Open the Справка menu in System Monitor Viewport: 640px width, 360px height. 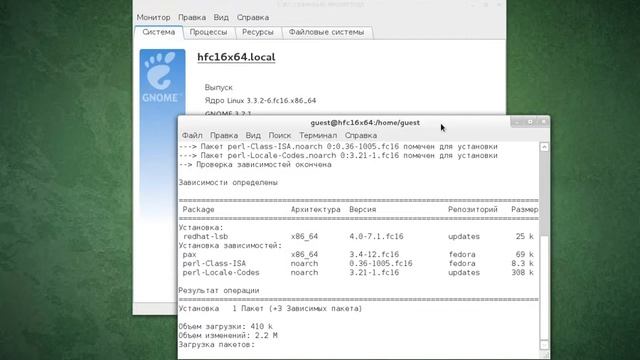(253, 18)
